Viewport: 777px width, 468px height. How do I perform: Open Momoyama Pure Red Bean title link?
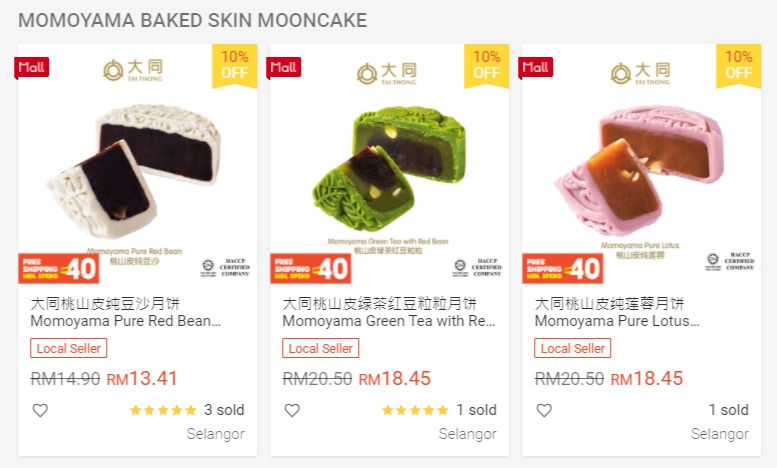(x=125, y=312)
